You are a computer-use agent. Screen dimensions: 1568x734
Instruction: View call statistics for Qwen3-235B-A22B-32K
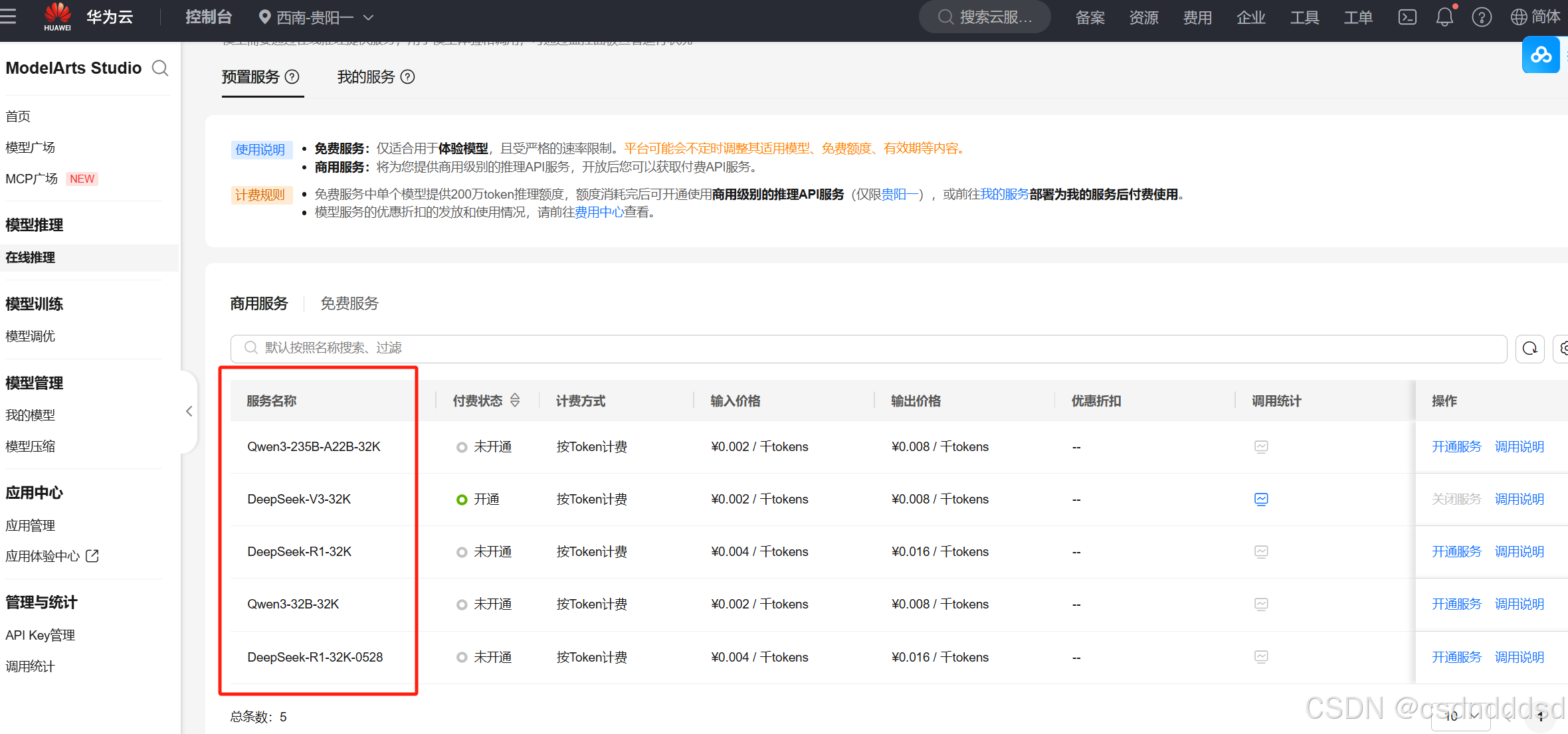(x=1261, y=447)
